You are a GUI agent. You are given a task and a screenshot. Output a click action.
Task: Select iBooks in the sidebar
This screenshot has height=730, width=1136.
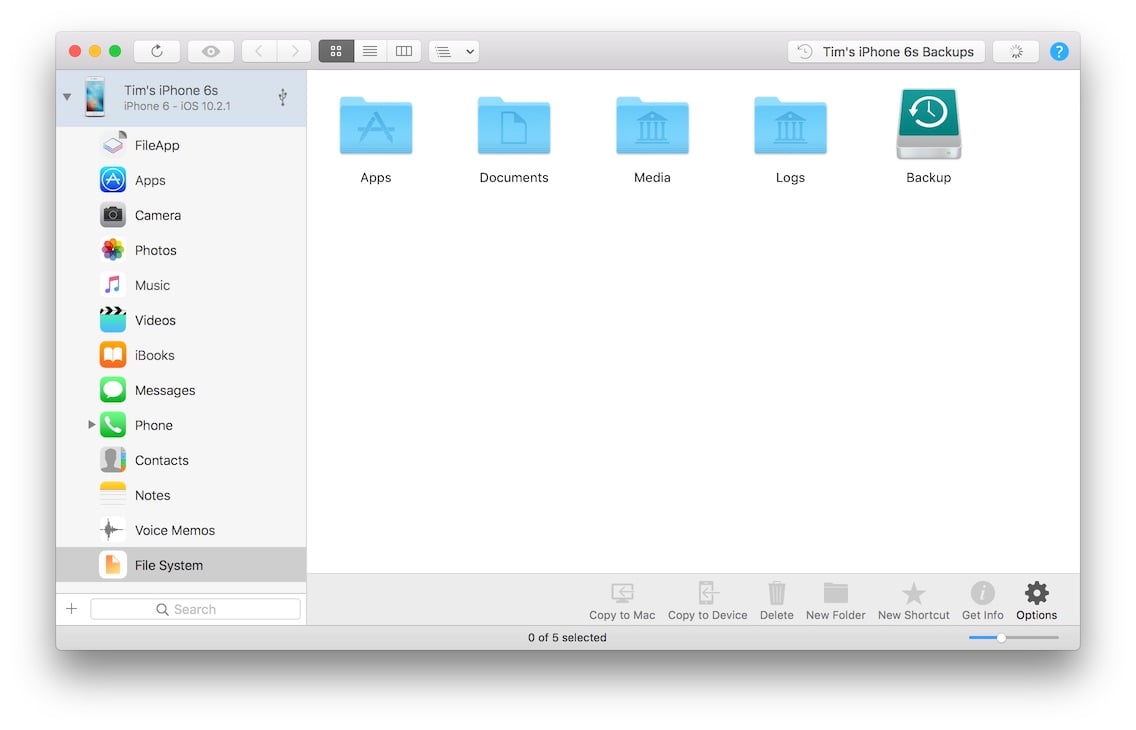pos(181,355)
